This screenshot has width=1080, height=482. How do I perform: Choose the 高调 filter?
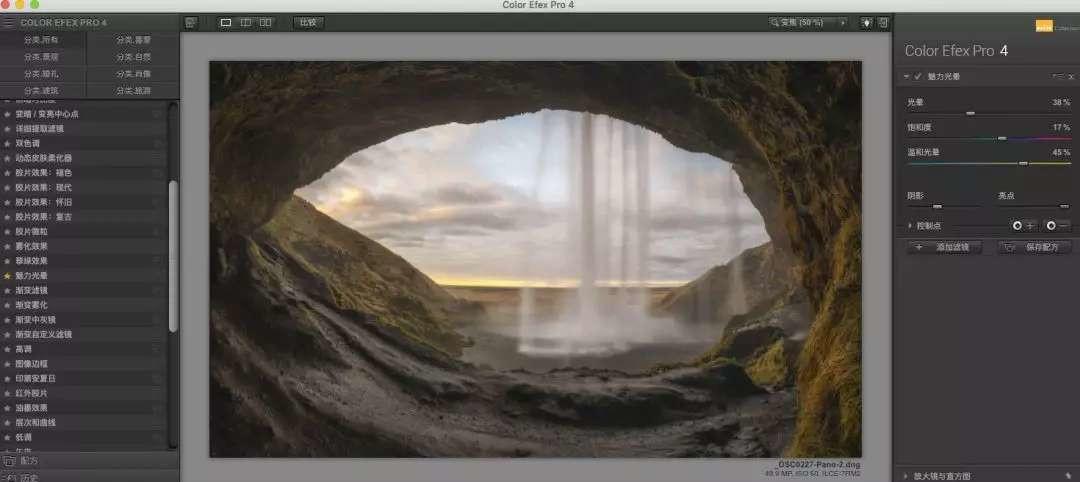pyautogui.click(x=83, y=349)
